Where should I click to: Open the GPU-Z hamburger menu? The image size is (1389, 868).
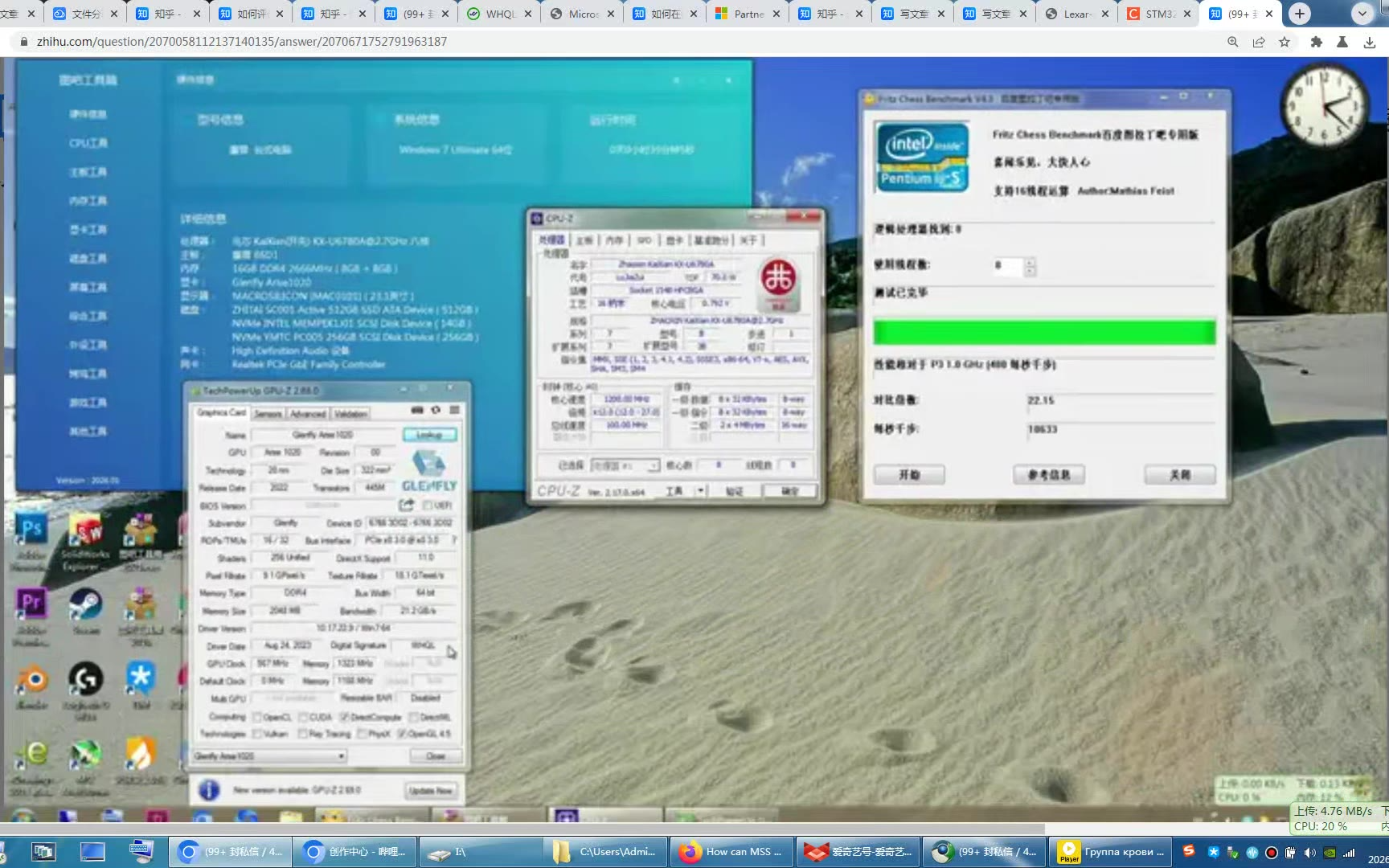tap(454, 410)
